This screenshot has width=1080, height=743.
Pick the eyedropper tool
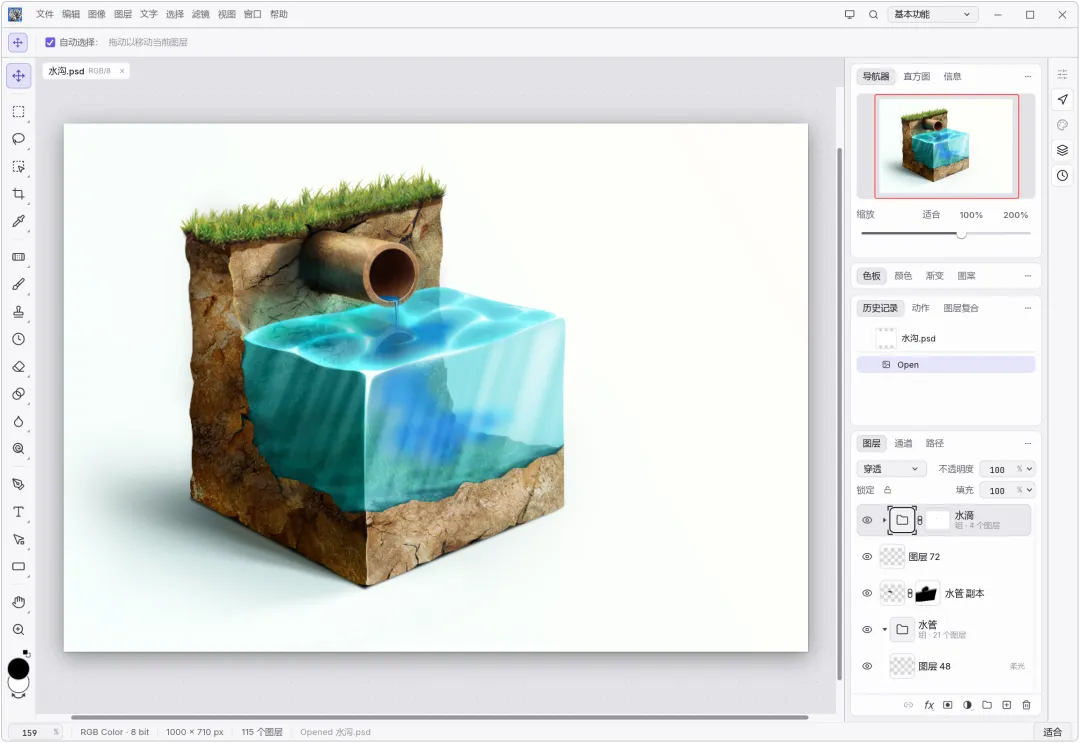tap(19, 221)
